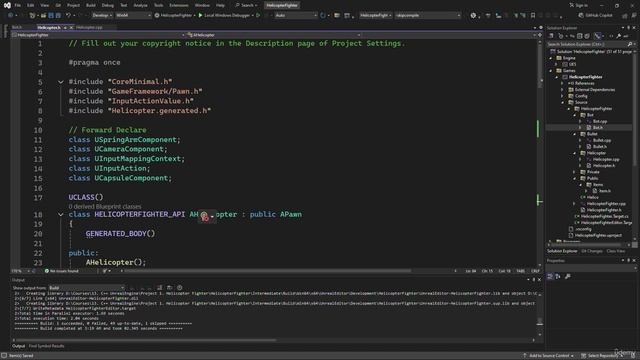Open the Solution Platform dropdown Win64
This screenshot has height=360, width=640.
coord(133,16)
